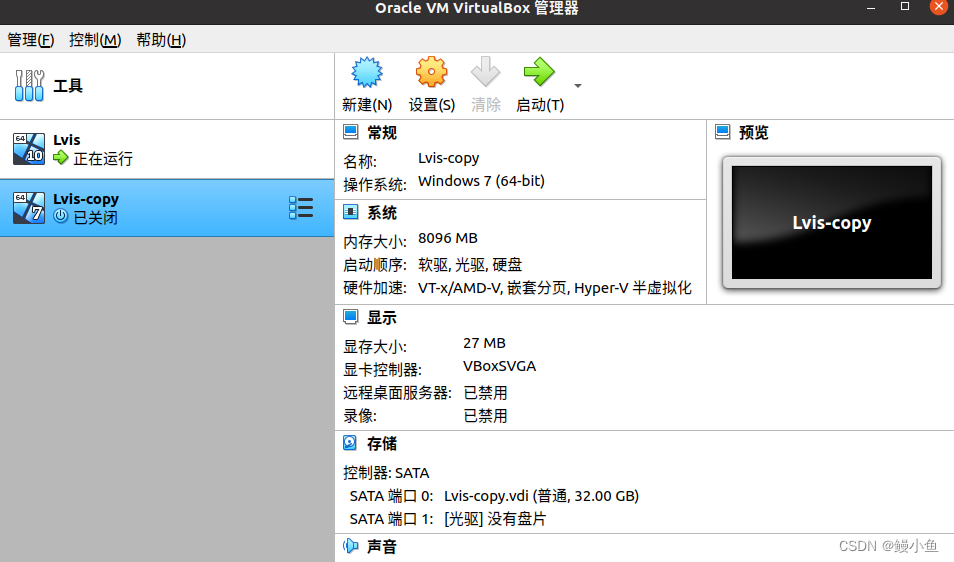Open the 显示 section header
954x562 pixels.
(382, 317)
